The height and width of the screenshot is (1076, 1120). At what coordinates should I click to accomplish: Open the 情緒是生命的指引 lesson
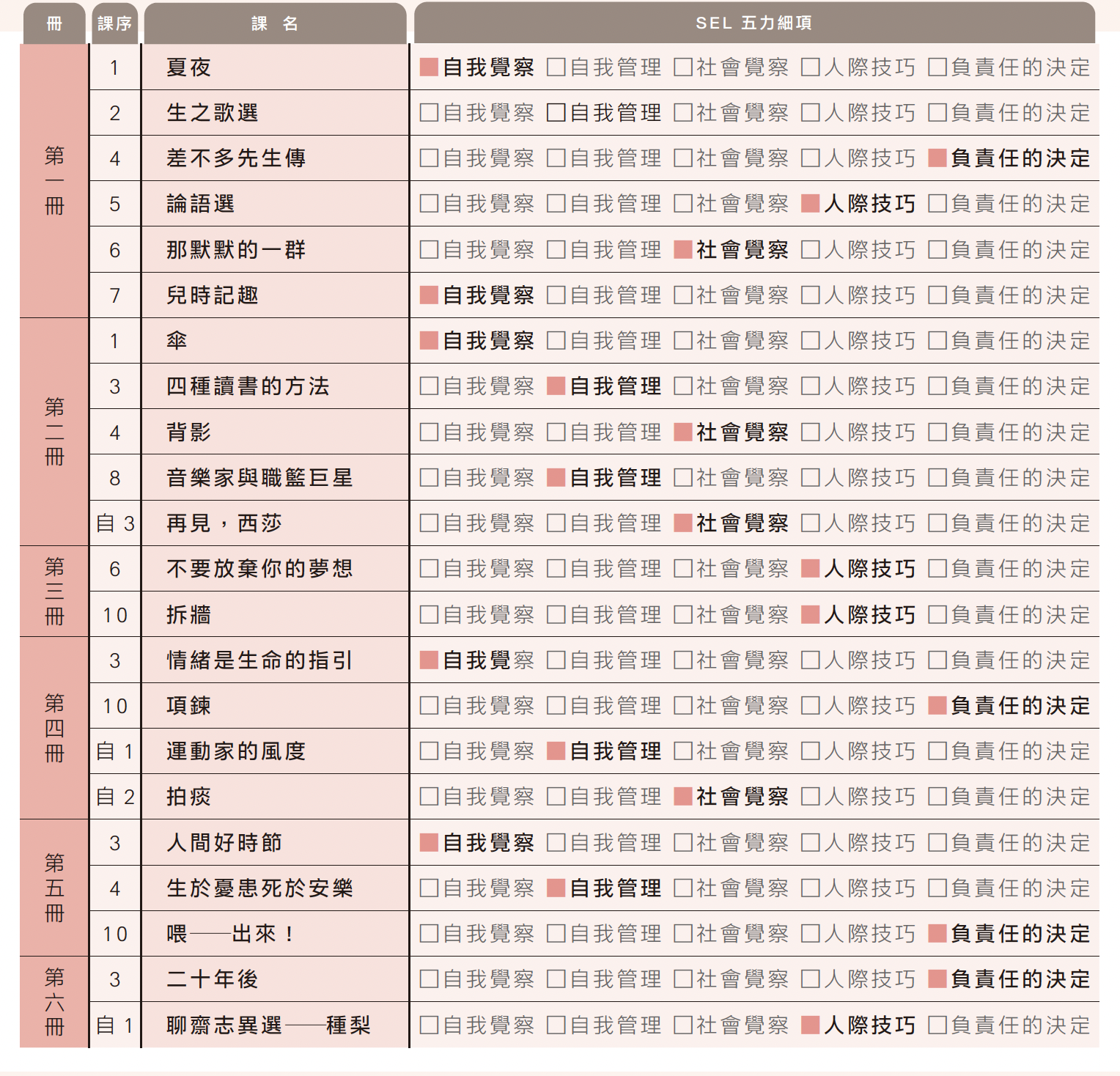[x=249, y=659]
